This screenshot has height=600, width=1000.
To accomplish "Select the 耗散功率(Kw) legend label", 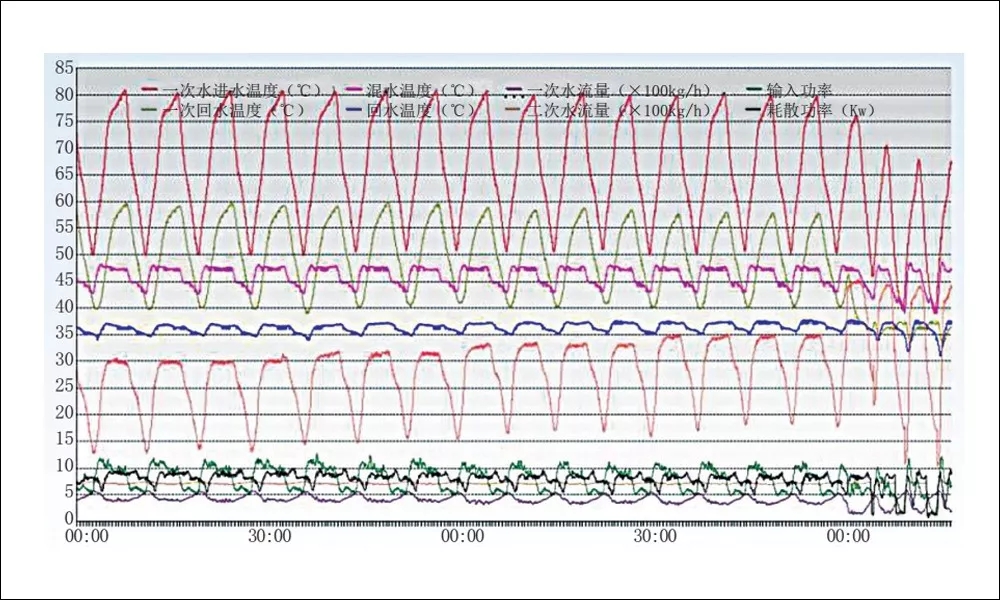I will (x=822, y=110).
